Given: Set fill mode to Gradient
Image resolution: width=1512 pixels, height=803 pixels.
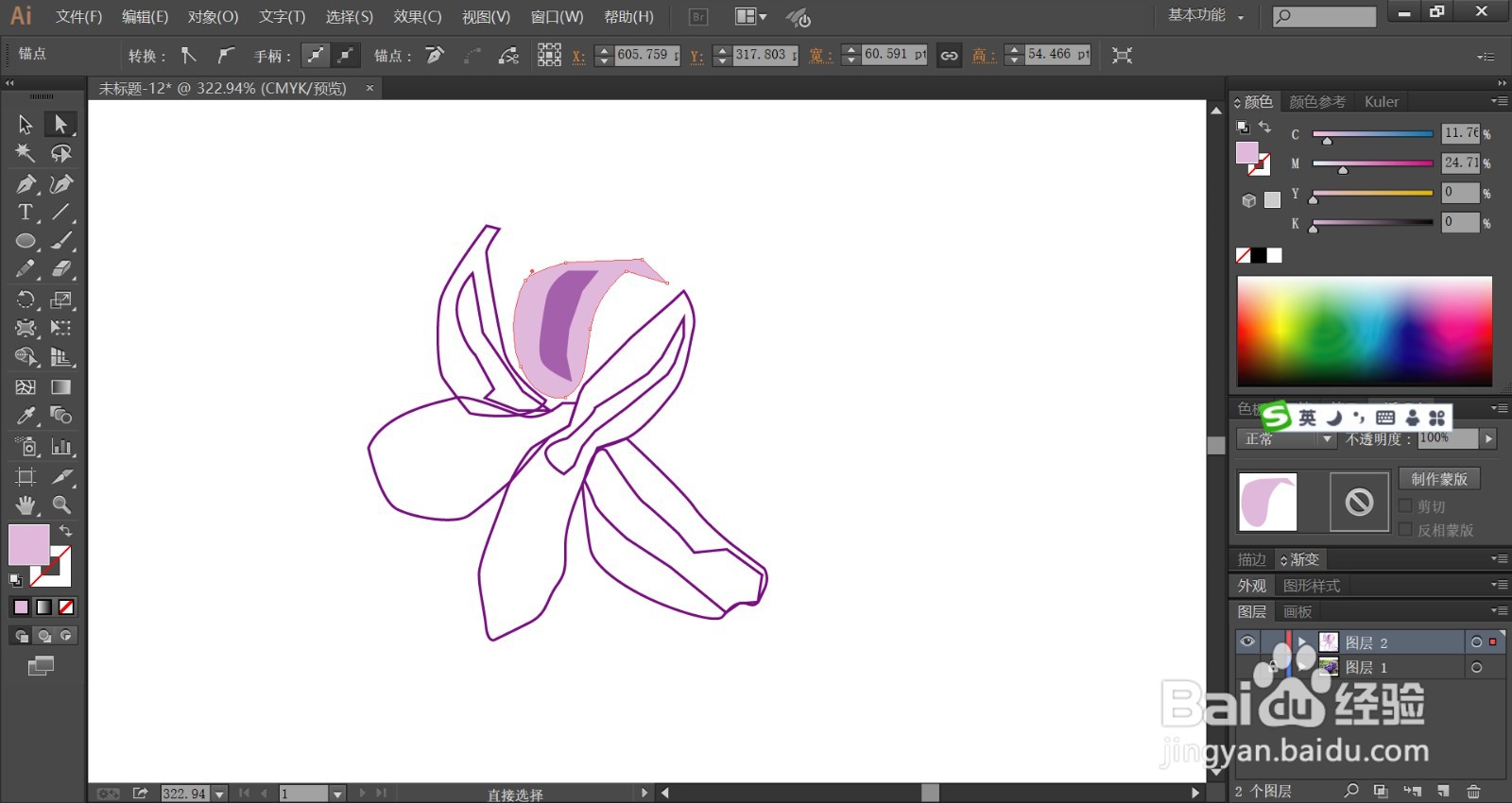Looking at the screenshot, I should click(43, 607).
